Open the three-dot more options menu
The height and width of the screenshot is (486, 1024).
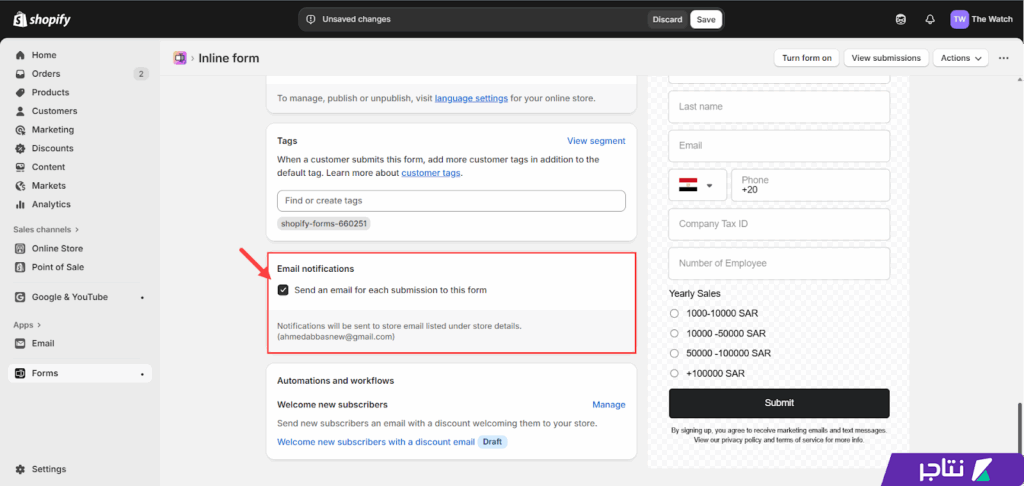pos(1003,58)
